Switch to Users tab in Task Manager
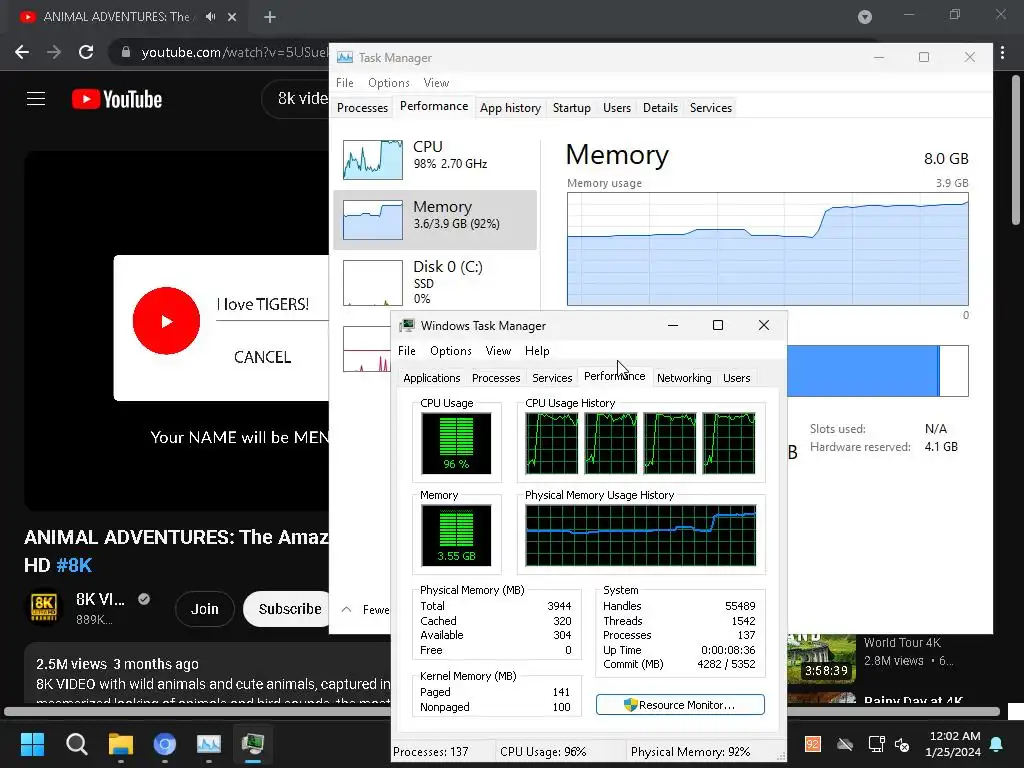The image size is (1024, 768). (616, 108)
